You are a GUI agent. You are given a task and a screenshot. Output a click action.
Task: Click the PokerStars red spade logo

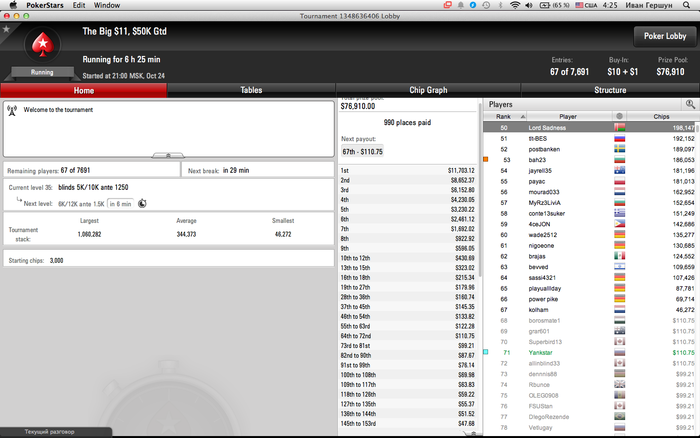coord(42,45)
